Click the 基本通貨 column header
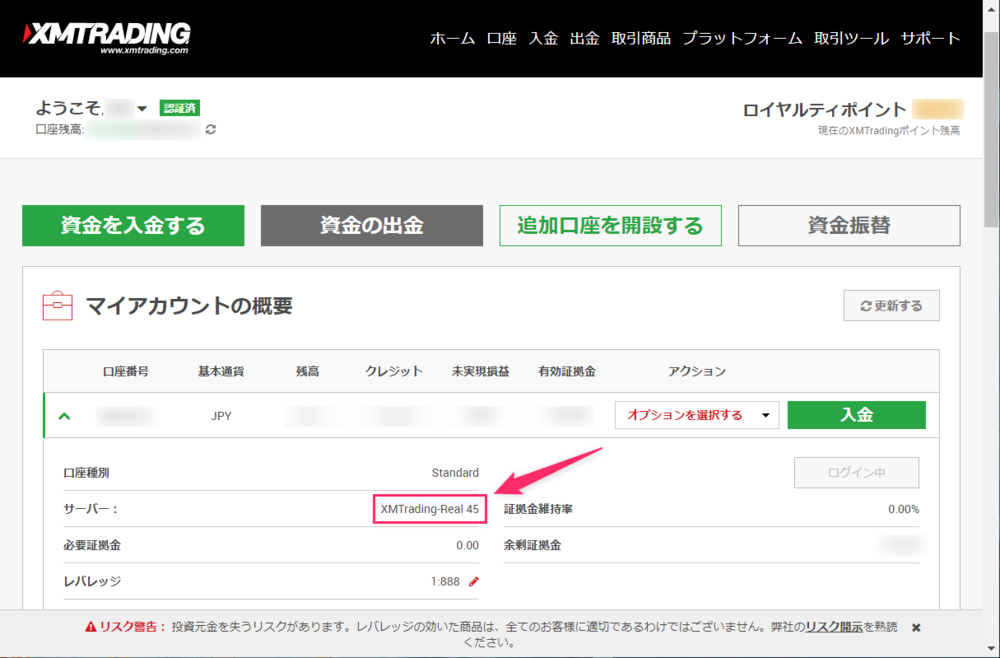The image size is (1000, 658). 221,371
